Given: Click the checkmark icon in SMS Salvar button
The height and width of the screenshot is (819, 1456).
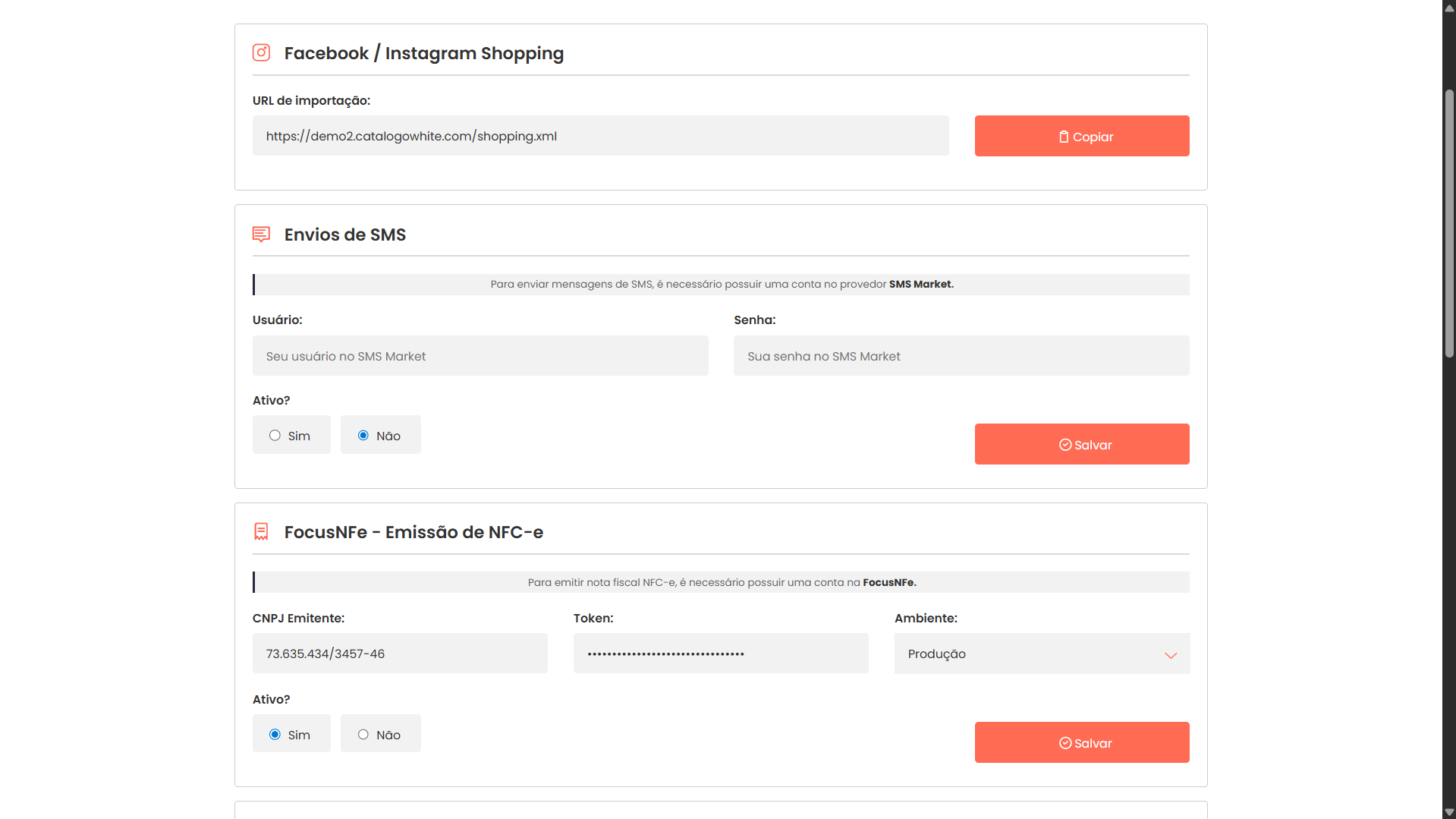Looking at the screenshot, I should click(1065, 445).
